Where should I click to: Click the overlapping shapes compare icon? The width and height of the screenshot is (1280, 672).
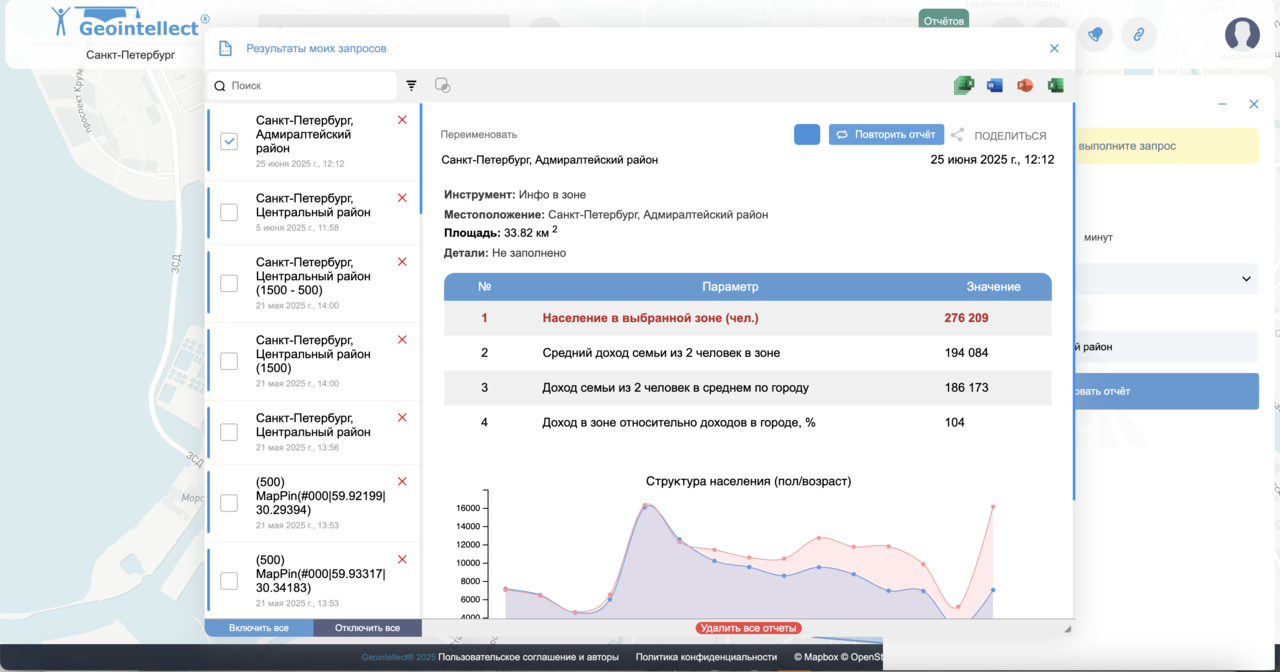442,86
